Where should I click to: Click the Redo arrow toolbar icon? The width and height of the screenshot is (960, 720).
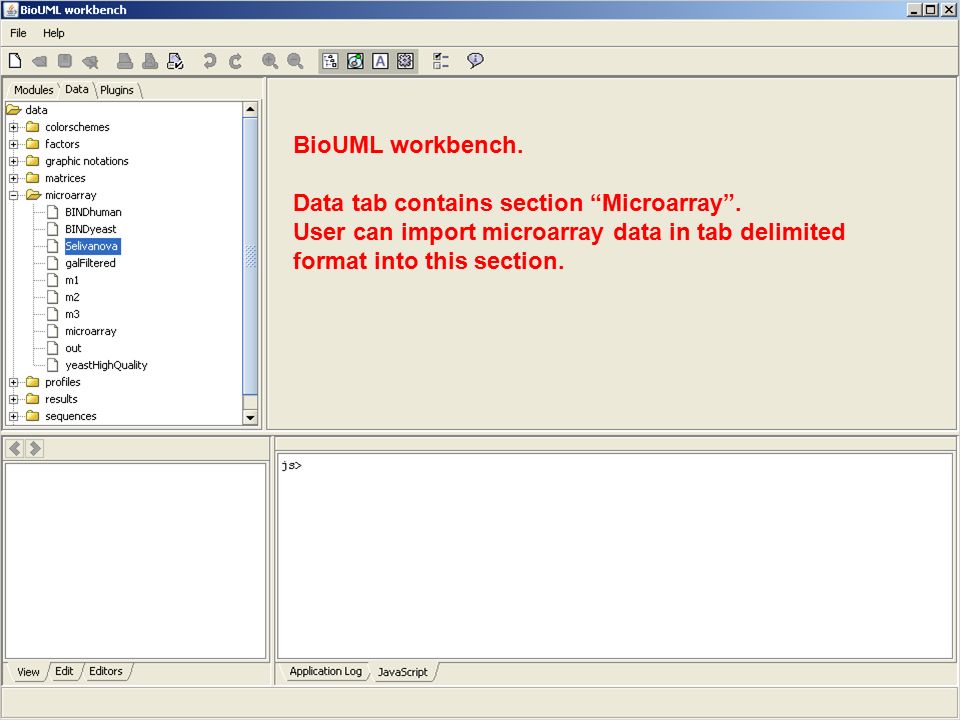point(235,61)
